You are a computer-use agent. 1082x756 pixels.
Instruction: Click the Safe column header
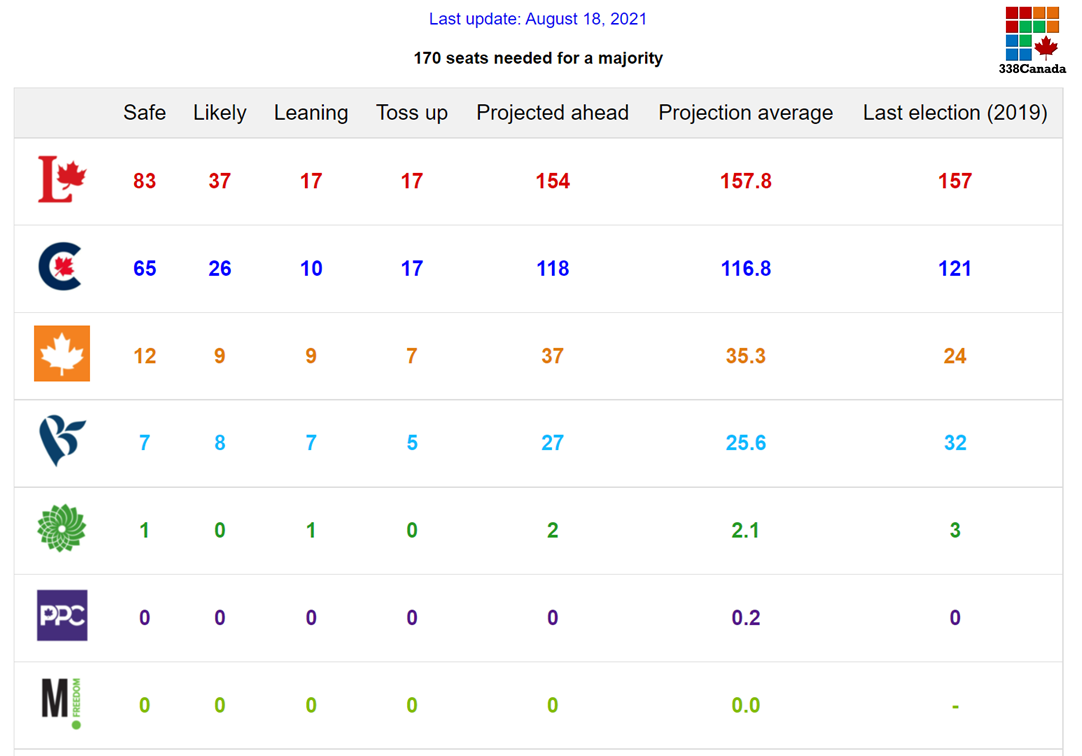(145, 113)
